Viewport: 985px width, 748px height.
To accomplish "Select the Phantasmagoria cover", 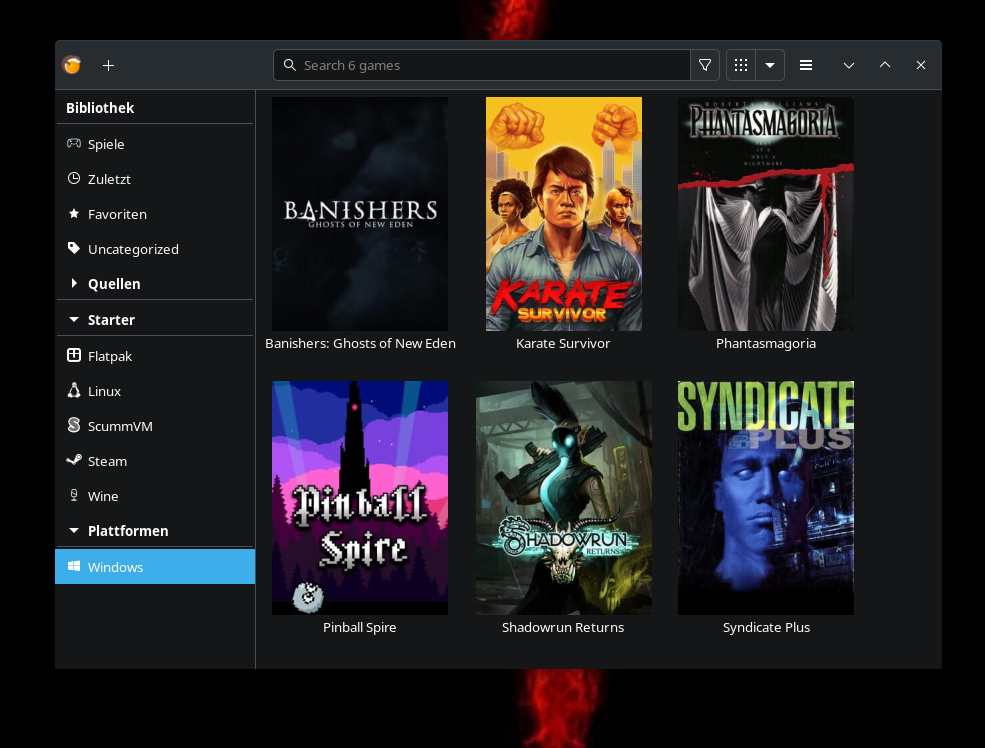I will (x=766, y=214).
